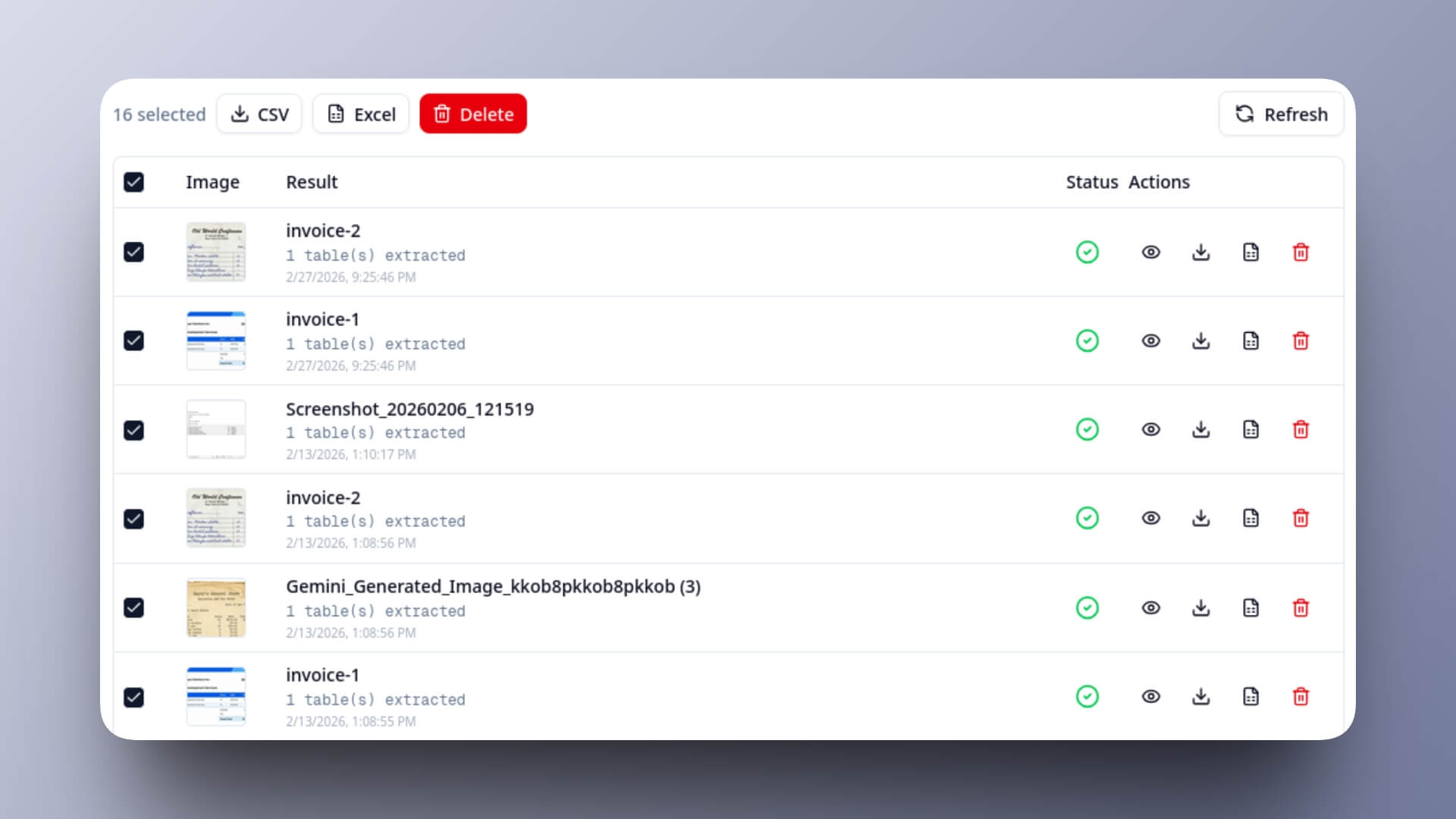Viewport: 1456px width, 819px height.
Task: Export 1:08:56 PM invoice-2 to Excel file
Action: tap(1251, 518)
